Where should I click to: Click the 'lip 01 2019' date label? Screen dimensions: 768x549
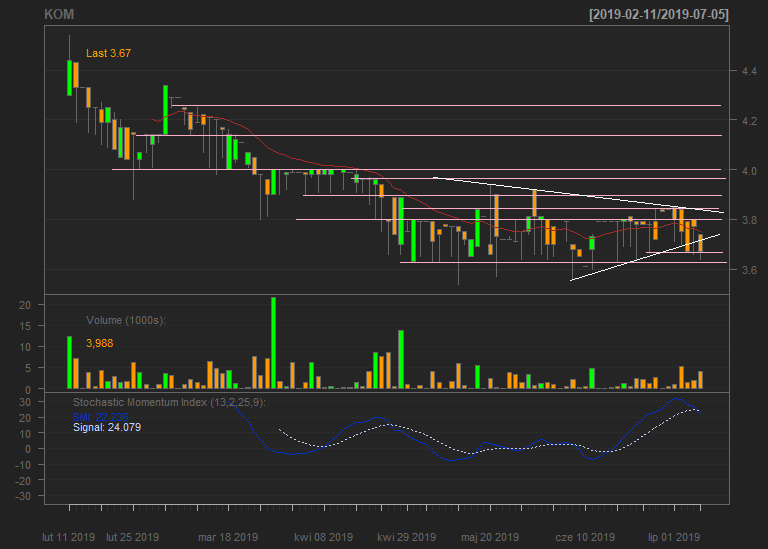click(674, 537)
